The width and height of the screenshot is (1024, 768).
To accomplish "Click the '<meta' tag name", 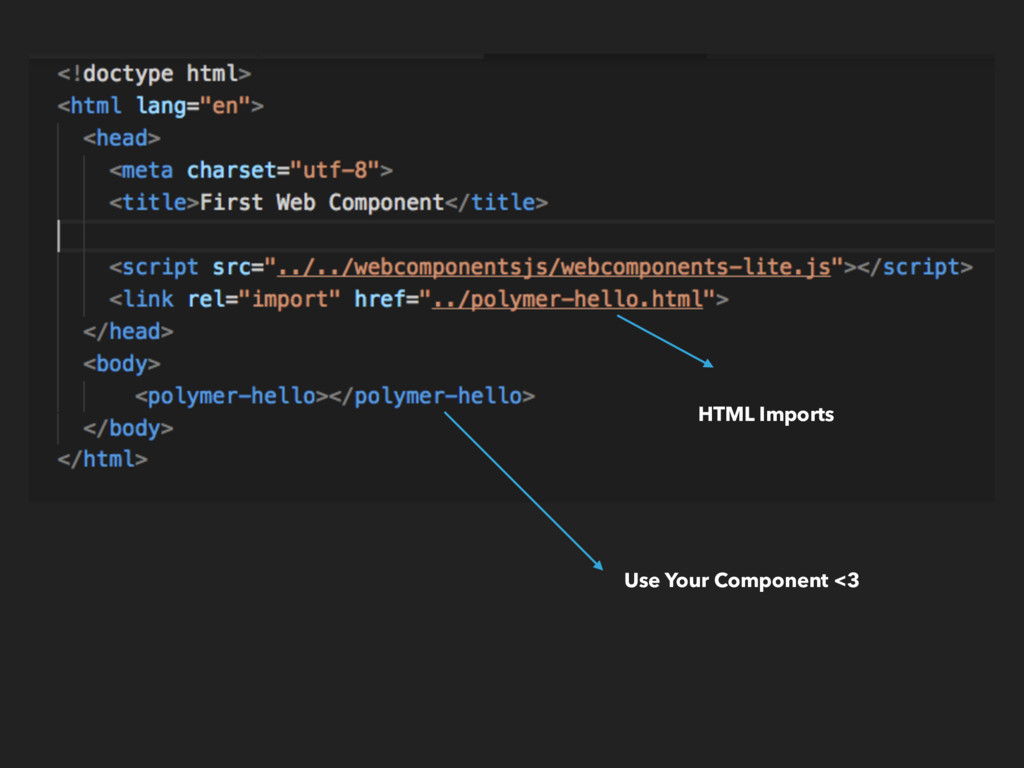I will point(141,170).
